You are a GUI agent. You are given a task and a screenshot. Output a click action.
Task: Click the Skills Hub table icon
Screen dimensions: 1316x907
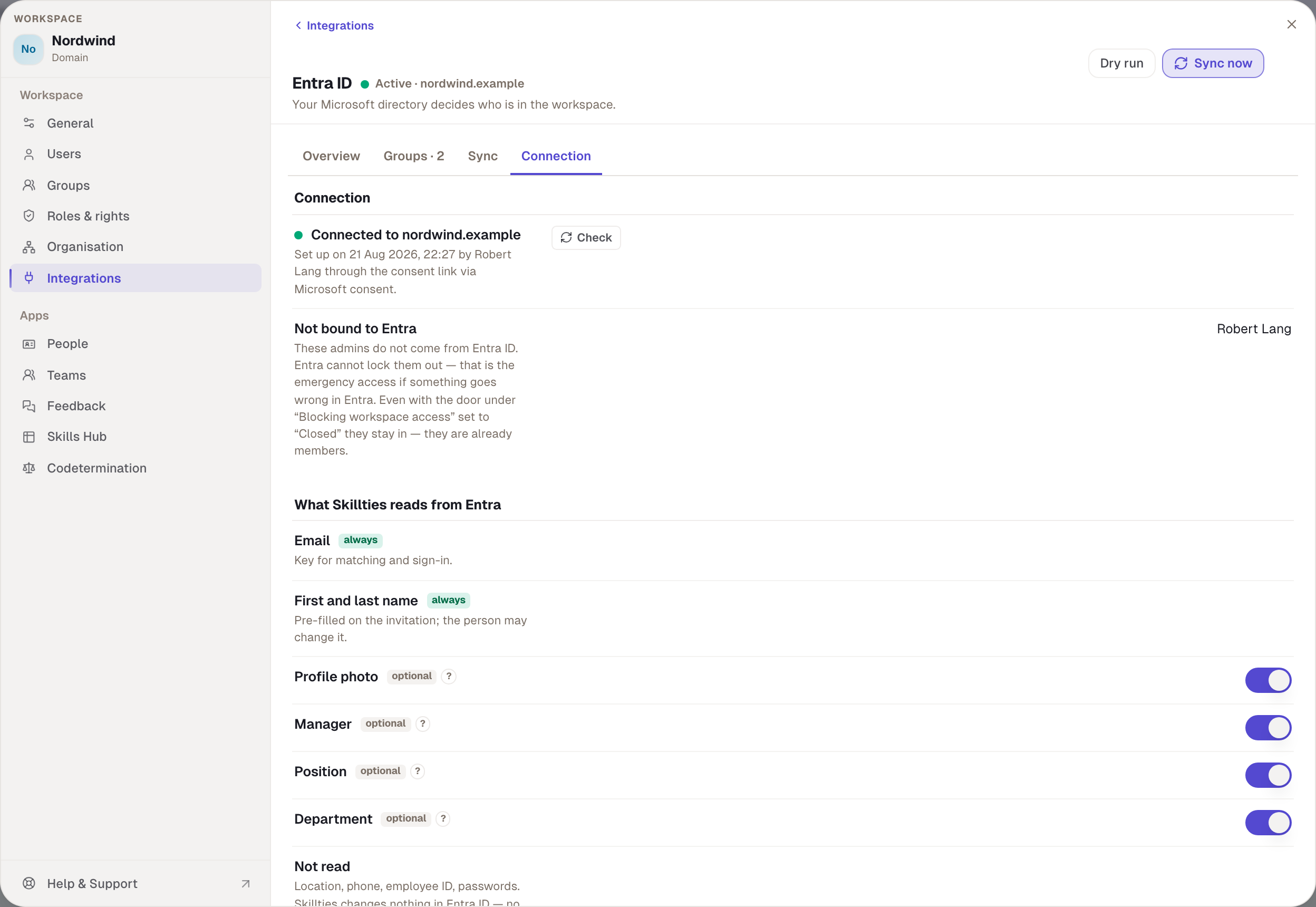(x=29, y=437)
